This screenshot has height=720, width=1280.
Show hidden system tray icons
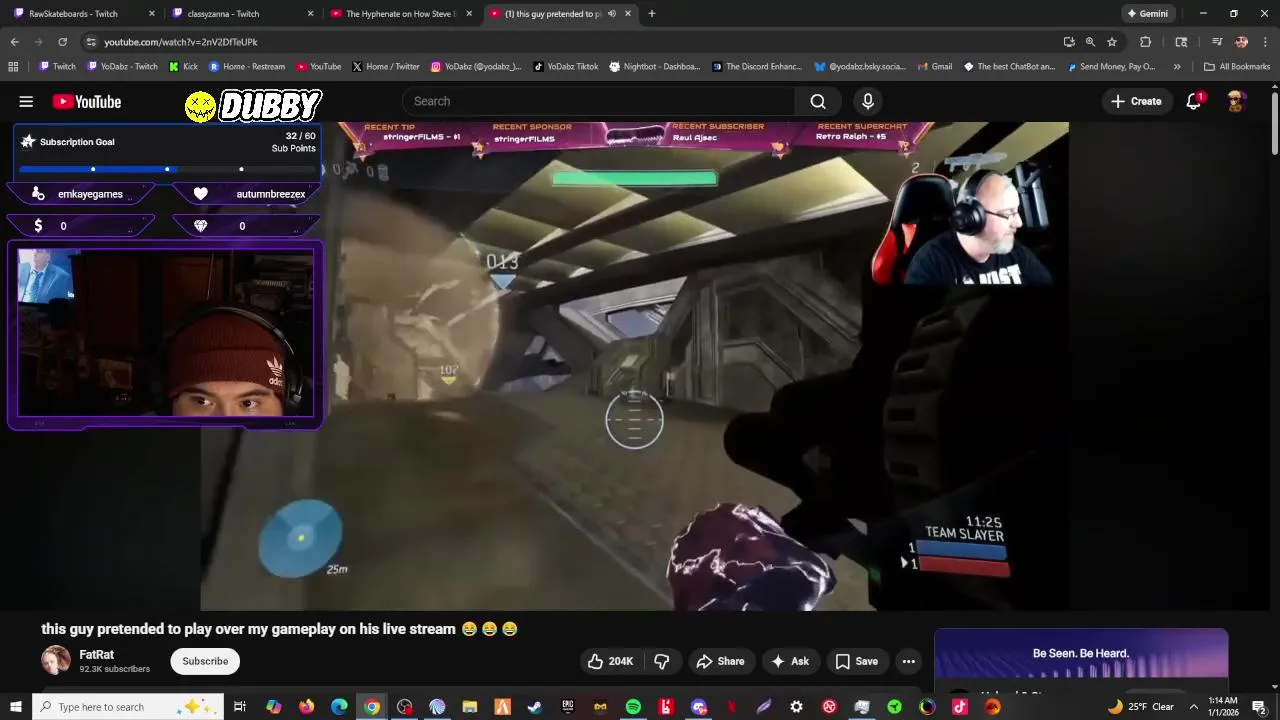click(x=1193, y=707)
